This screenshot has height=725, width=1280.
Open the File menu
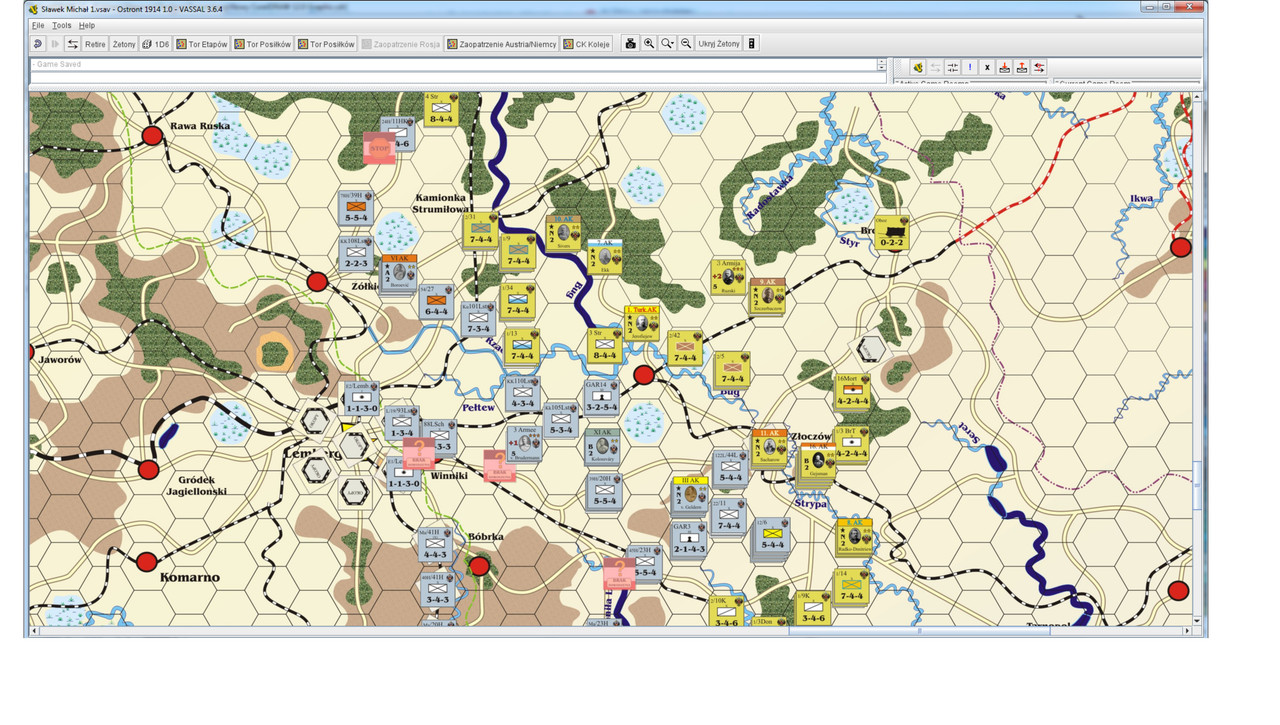(x=38, y=25)
